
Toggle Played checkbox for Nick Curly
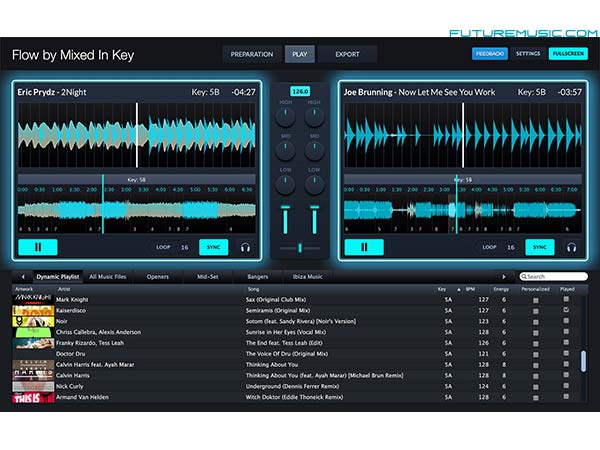click(x=566, y=386)
